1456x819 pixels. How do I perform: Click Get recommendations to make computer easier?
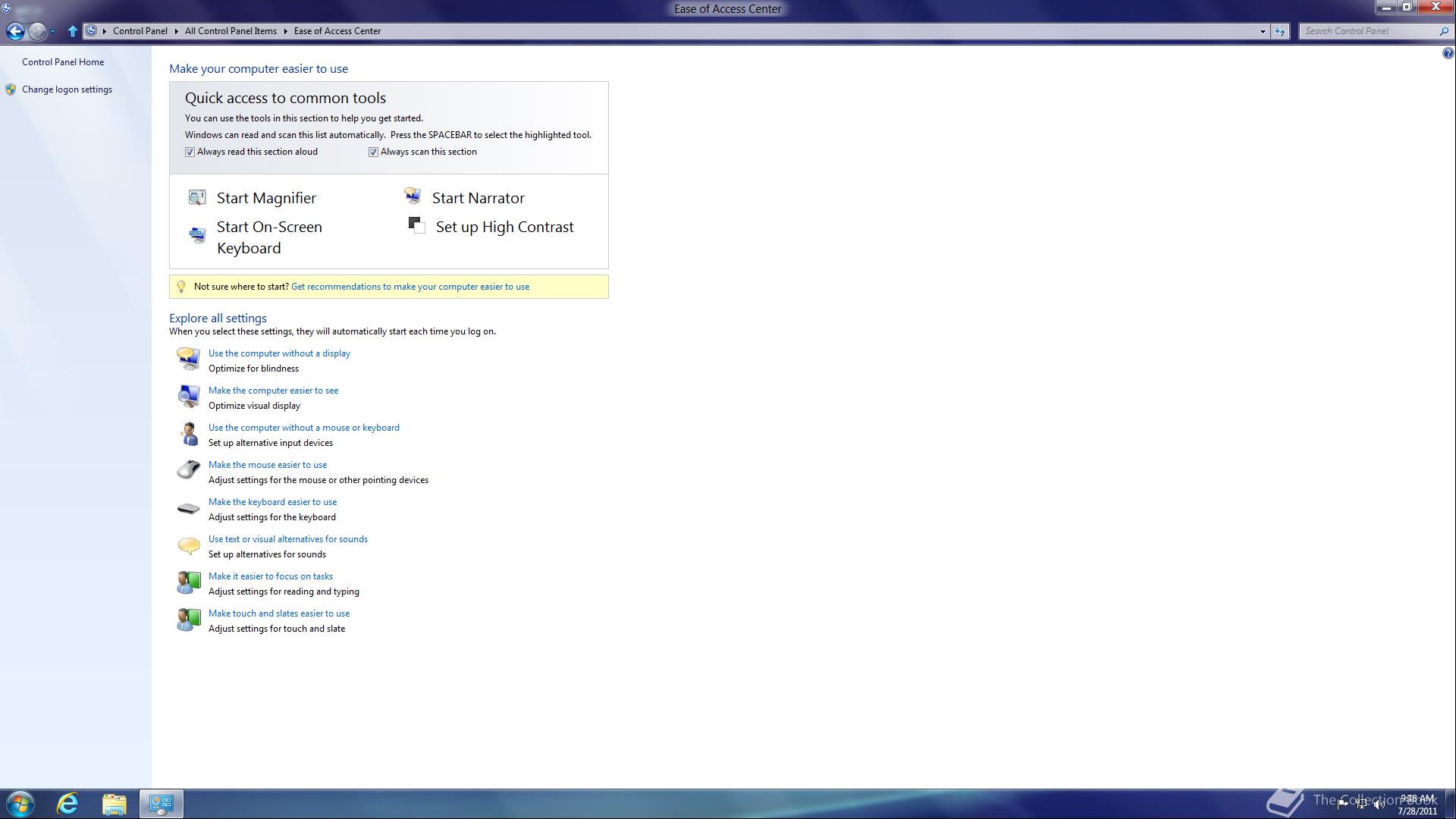[410, 287]
